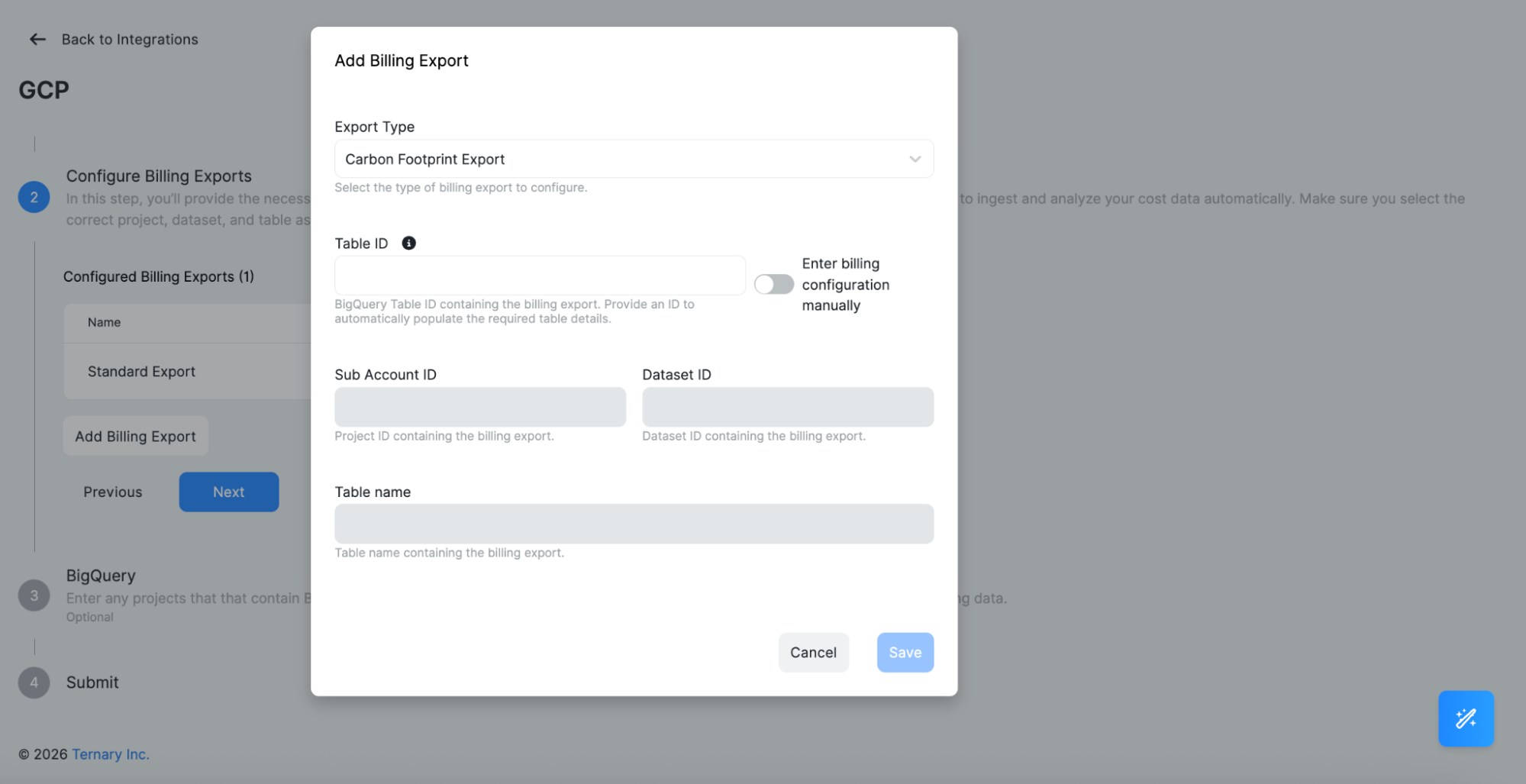
Task: Click inside the Table ID input field
Action: point(539,275)
